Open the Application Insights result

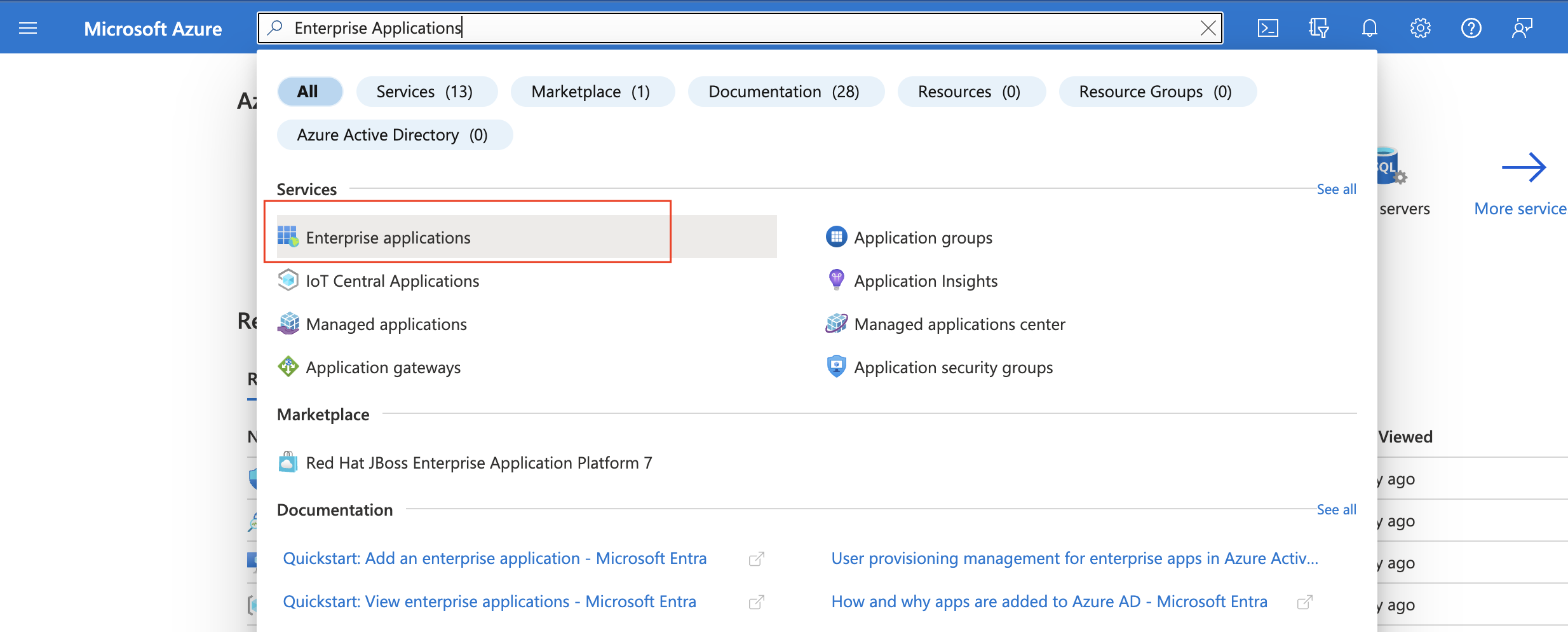coord(925,280)
